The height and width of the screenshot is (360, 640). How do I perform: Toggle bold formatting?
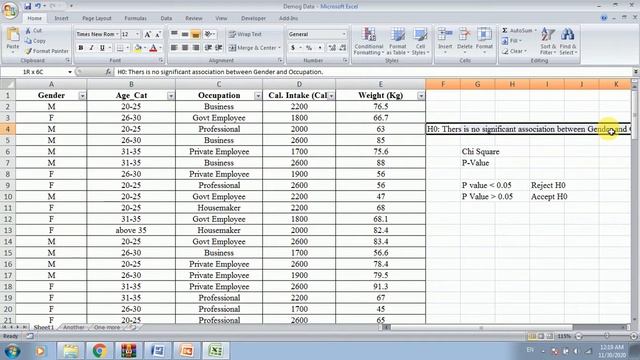click(81, 48)
